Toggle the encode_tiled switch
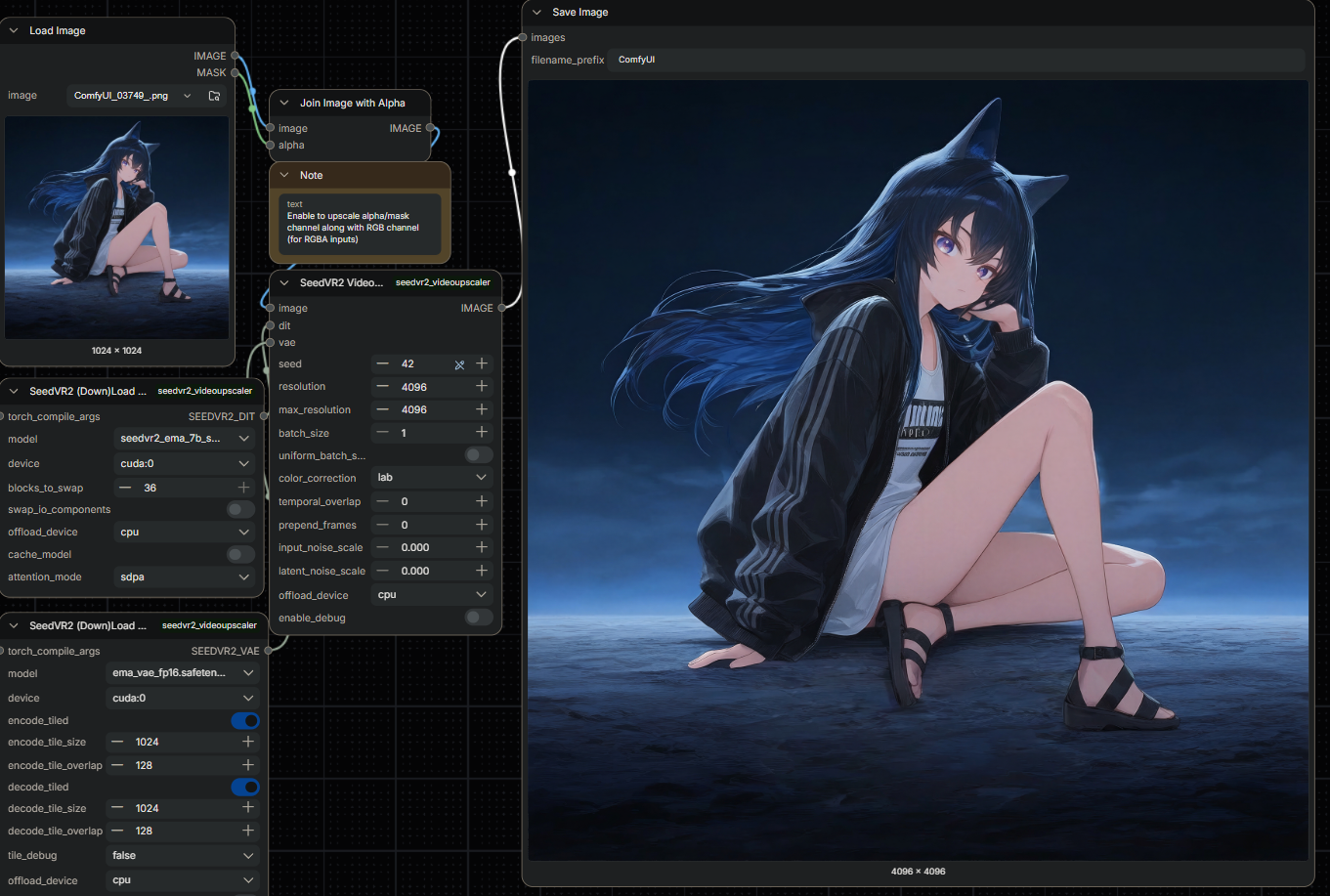 pyautogui.click(x=245, y=720)
